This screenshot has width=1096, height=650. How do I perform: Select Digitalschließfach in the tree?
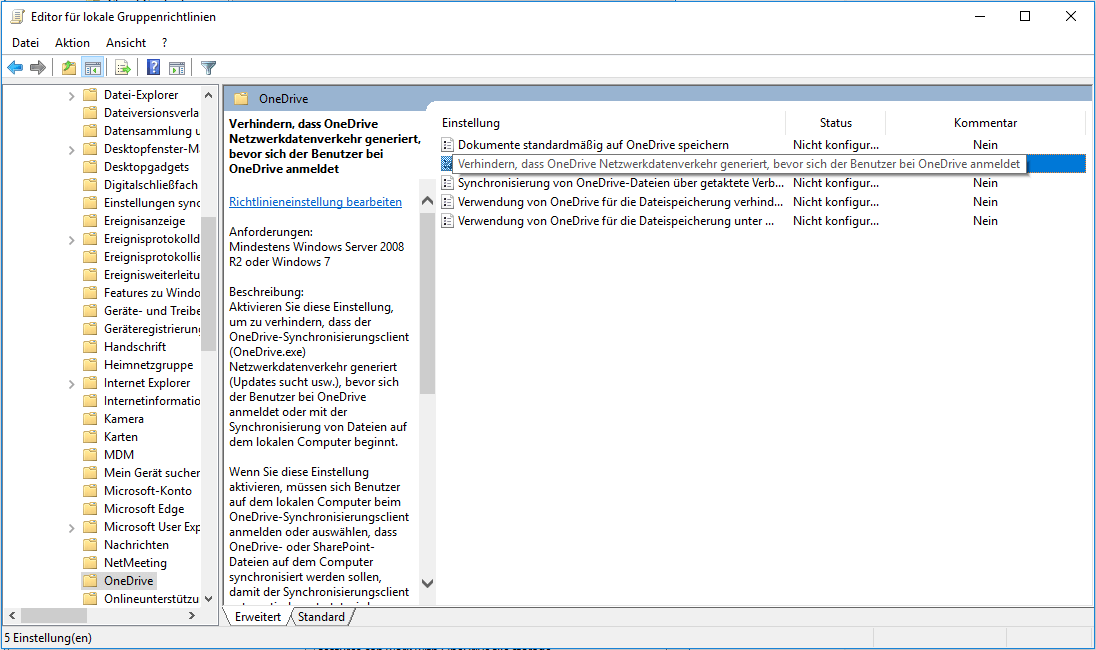(x=150, y=185)
